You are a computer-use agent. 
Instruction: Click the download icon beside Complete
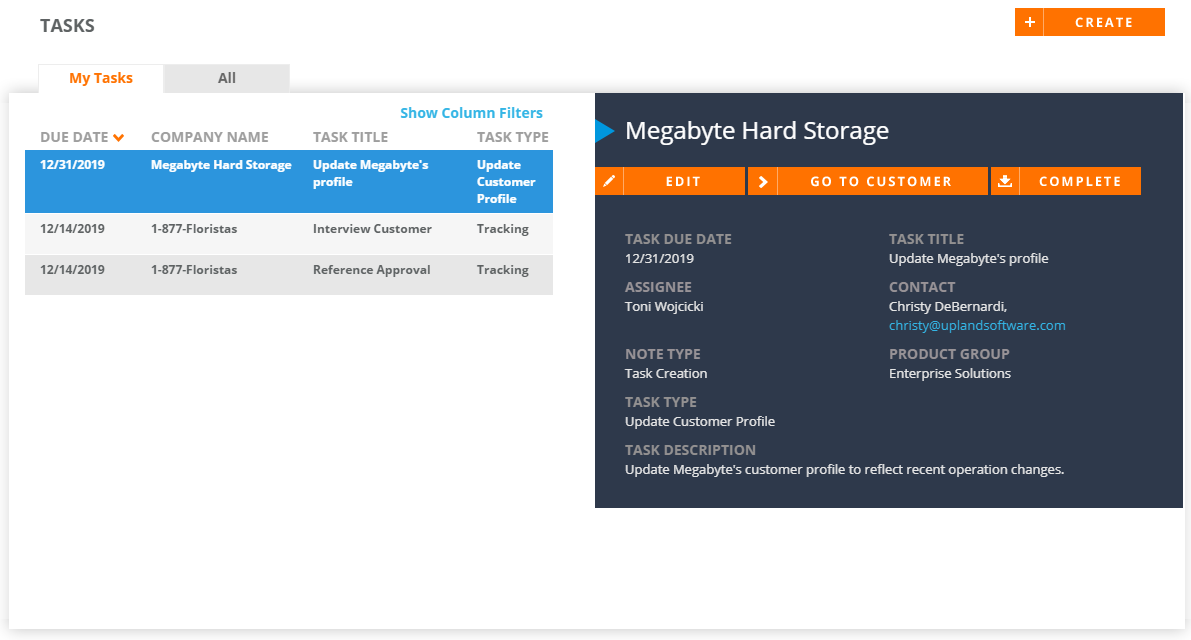coord(1004,181)
